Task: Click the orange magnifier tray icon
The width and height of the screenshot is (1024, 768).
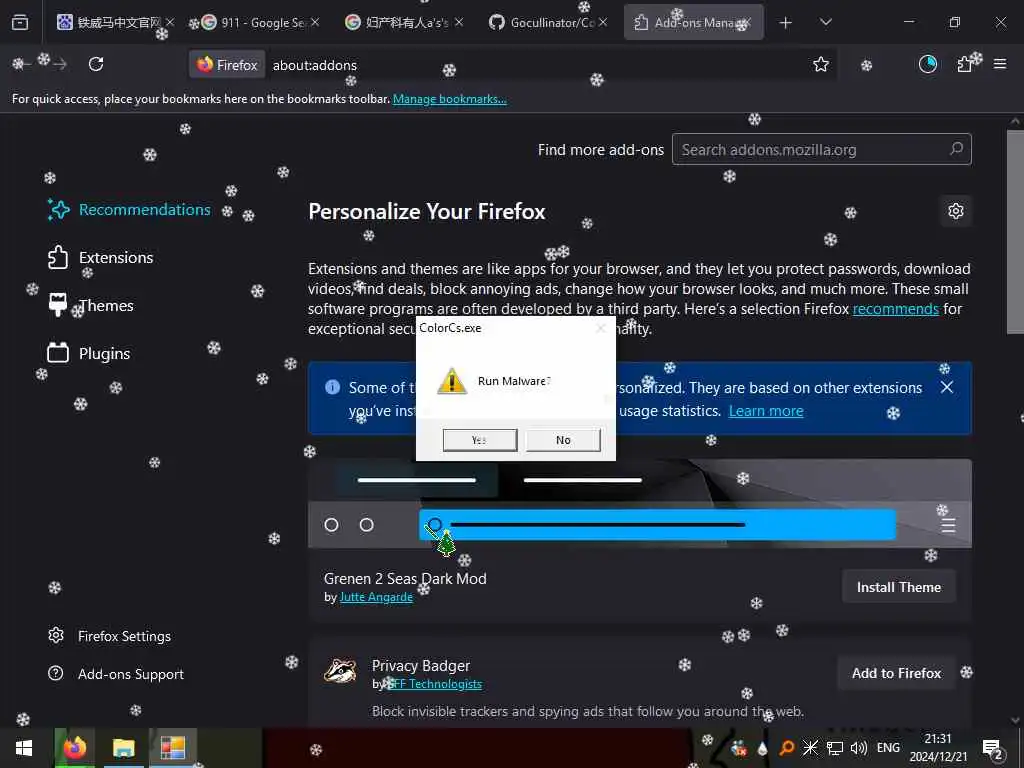Action: click(x=786, y=748)
